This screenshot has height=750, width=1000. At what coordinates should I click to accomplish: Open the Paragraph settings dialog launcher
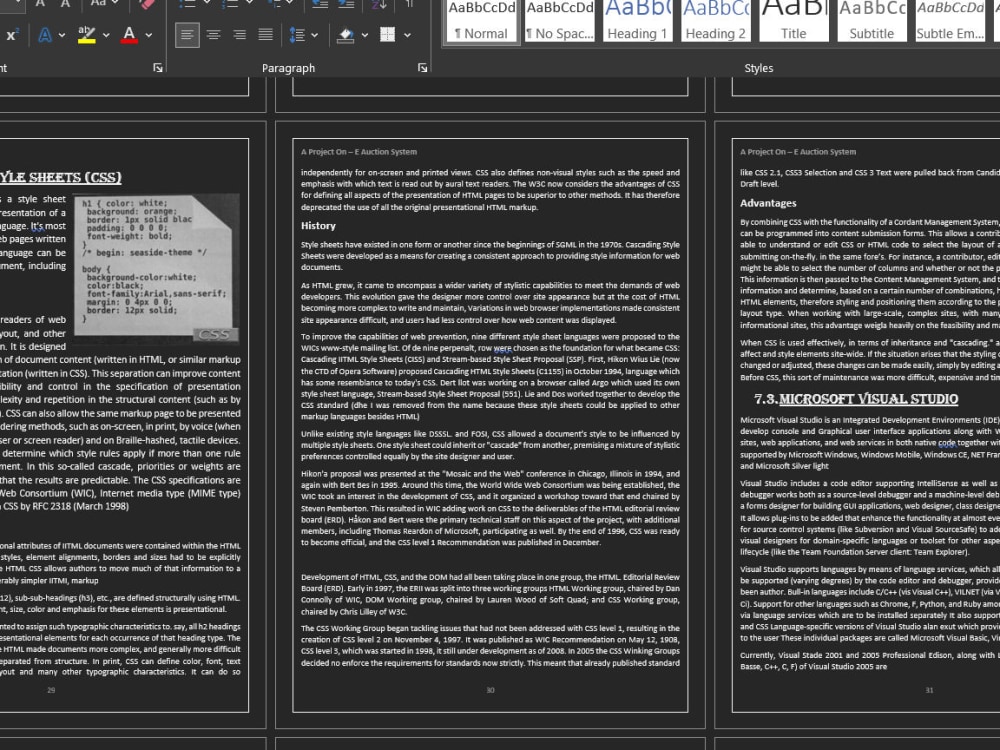[x=422, y=68]
